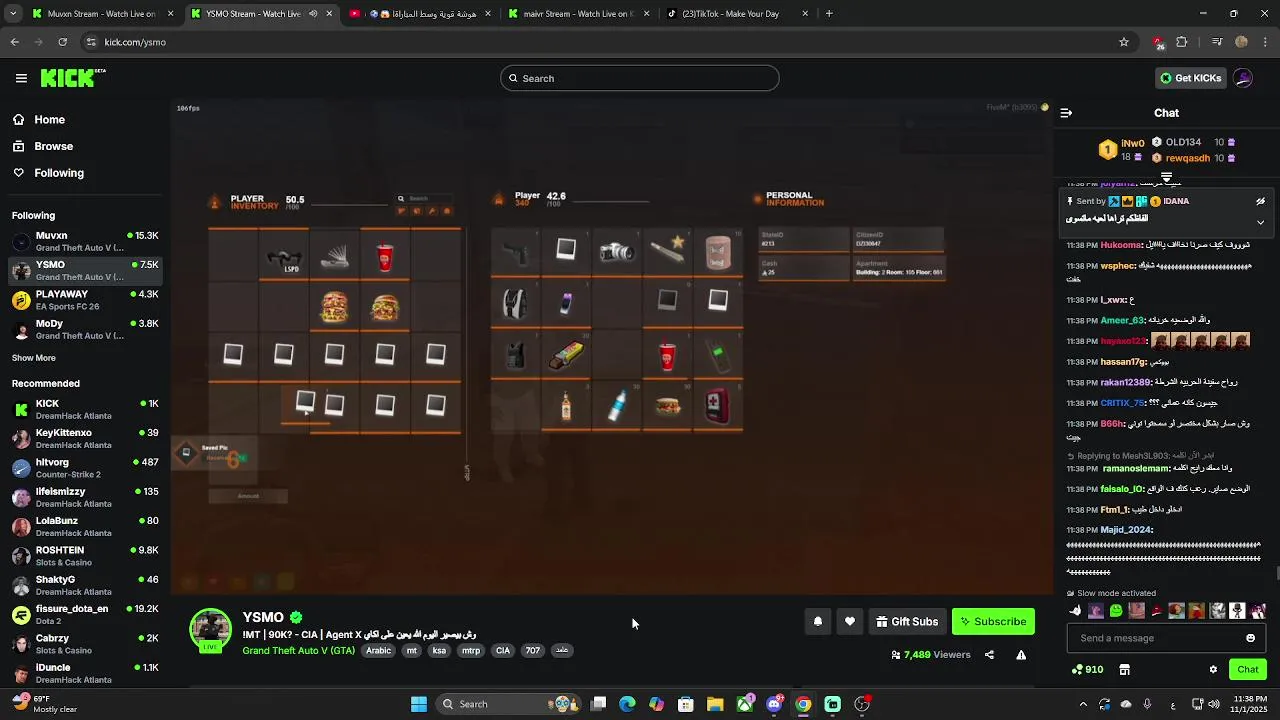Click Get KICKs button

tap(1191, 78)
